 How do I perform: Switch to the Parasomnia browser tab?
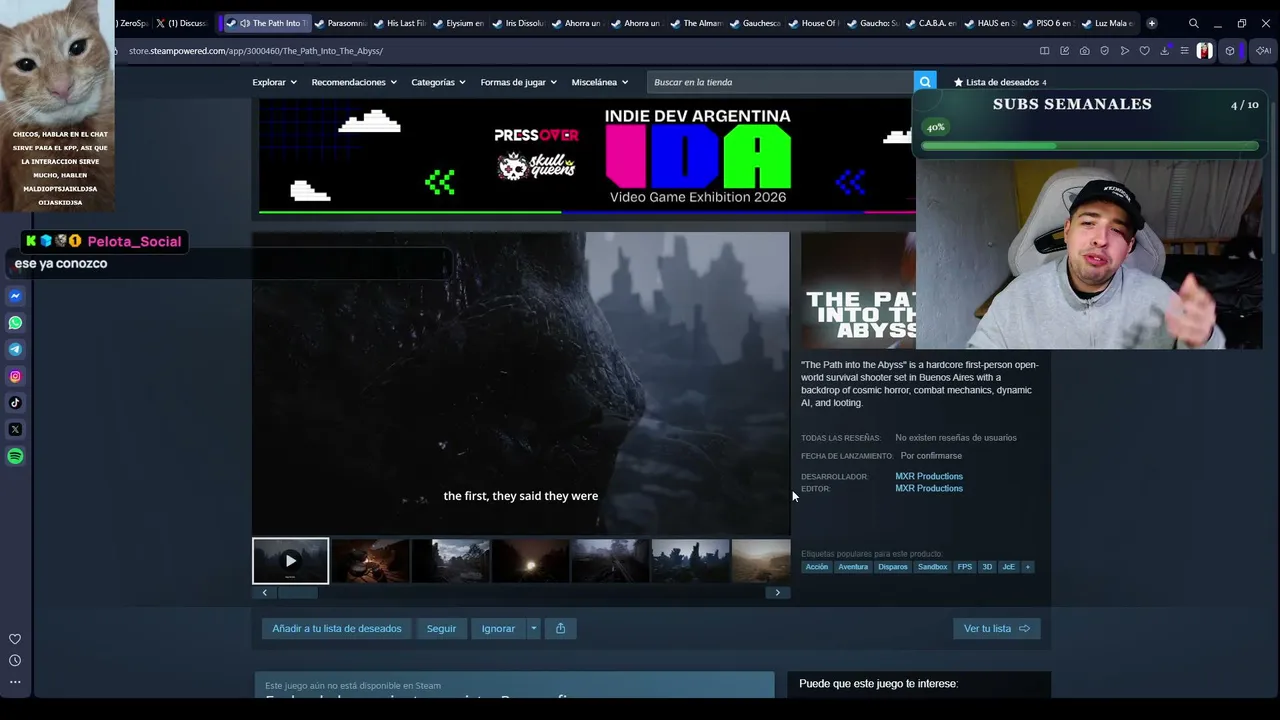tap(340, 23)
